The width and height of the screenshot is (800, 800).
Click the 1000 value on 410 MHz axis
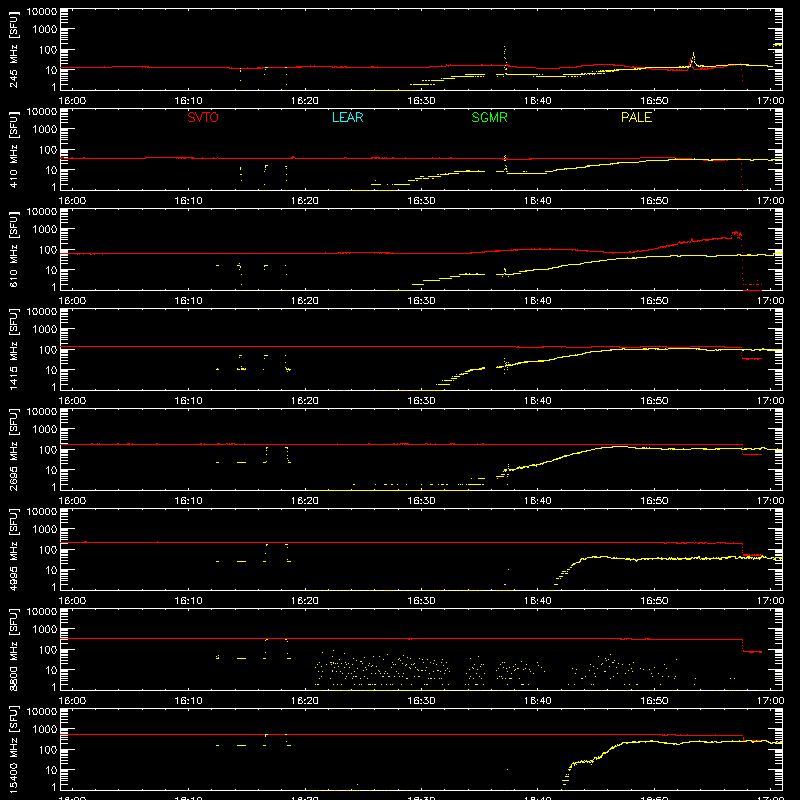[x=45, y=130]
